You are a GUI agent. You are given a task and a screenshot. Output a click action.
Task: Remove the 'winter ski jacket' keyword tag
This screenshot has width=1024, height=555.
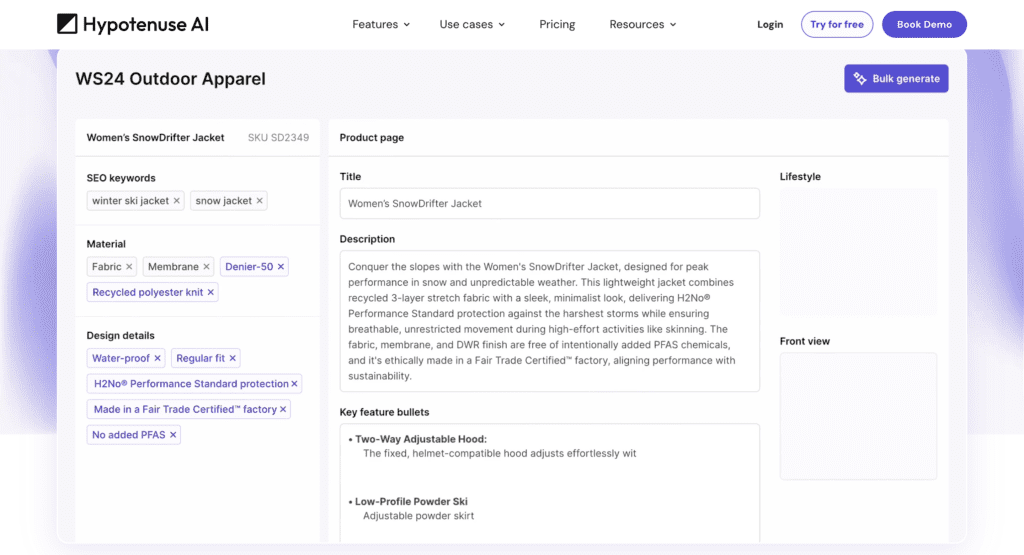tap(177, 201)
